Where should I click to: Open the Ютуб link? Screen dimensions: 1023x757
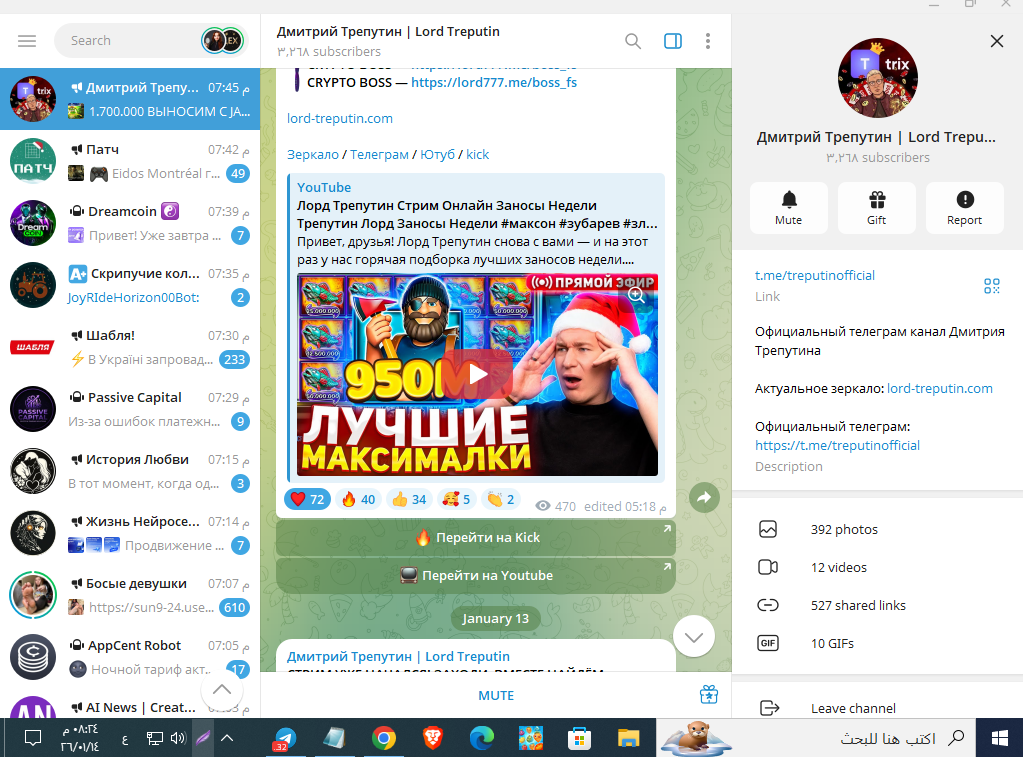pyautogui.click(x=437, y=154)
